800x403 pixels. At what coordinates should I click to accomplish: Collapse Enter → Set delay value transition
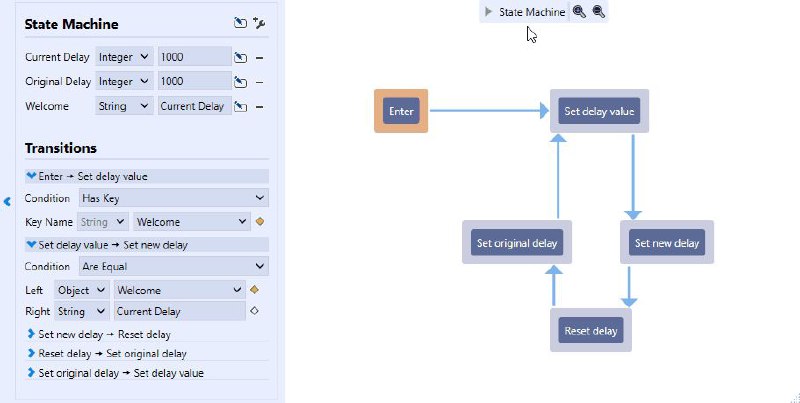[x=31, y=176]
